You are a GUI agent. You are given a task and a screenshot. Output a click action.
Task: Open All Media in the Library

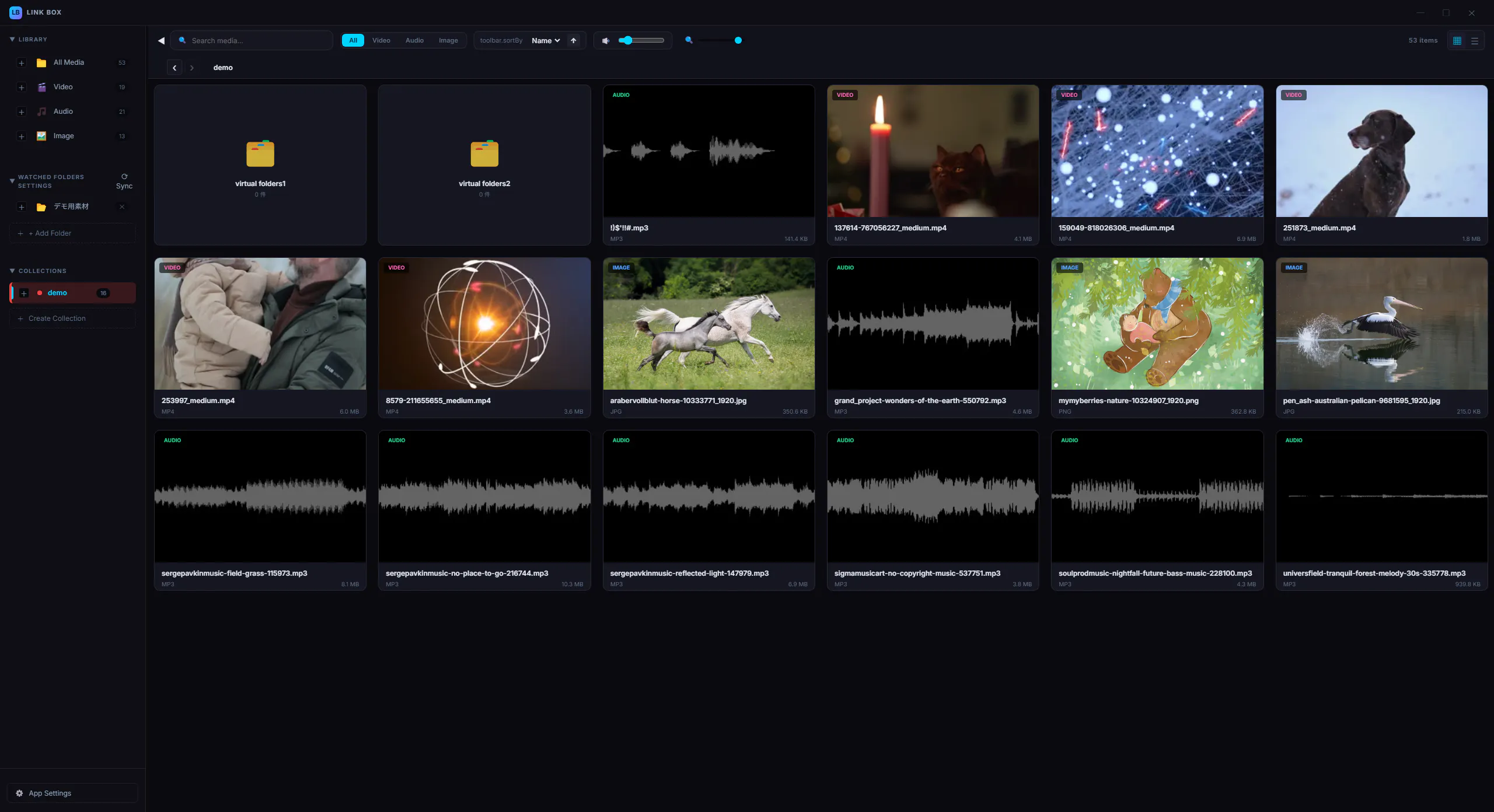click(x=73, y=62)
